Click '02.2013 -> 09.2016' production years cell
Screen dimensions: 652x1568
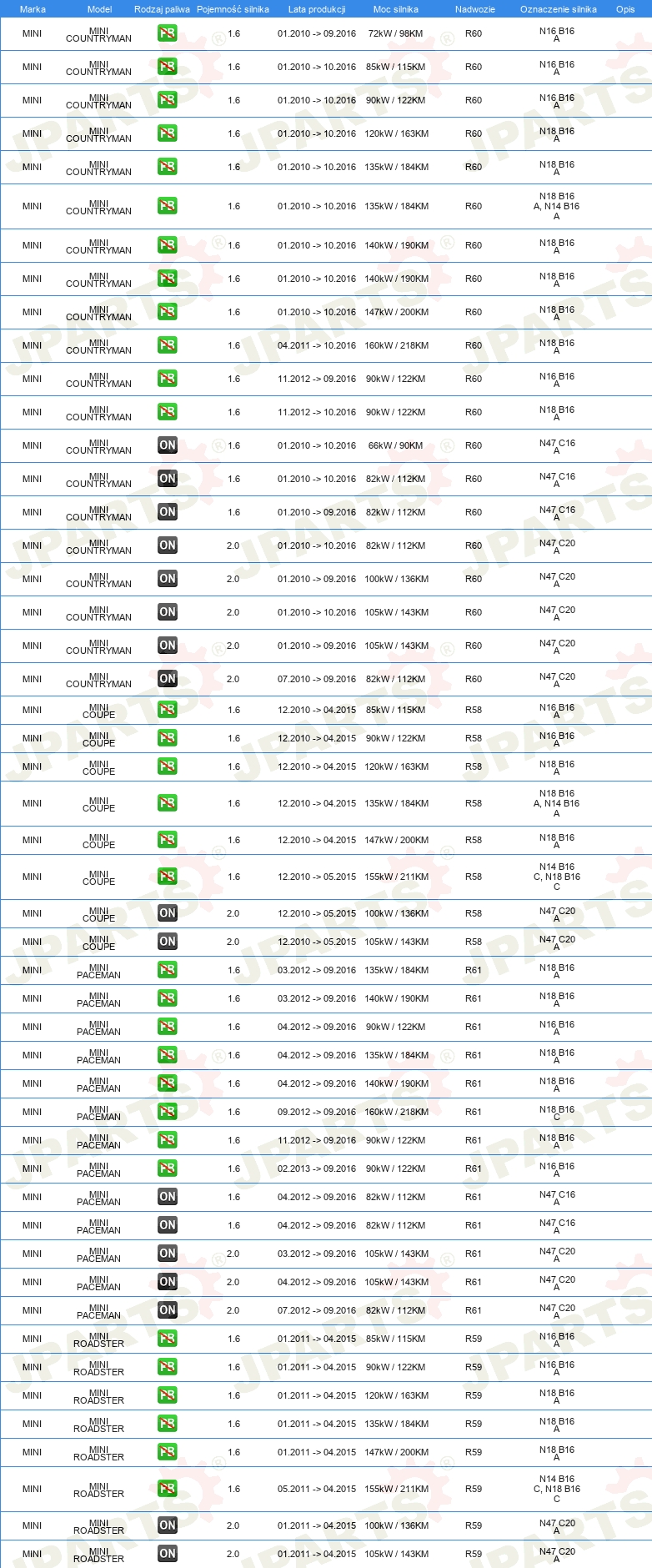[317, 1168]
